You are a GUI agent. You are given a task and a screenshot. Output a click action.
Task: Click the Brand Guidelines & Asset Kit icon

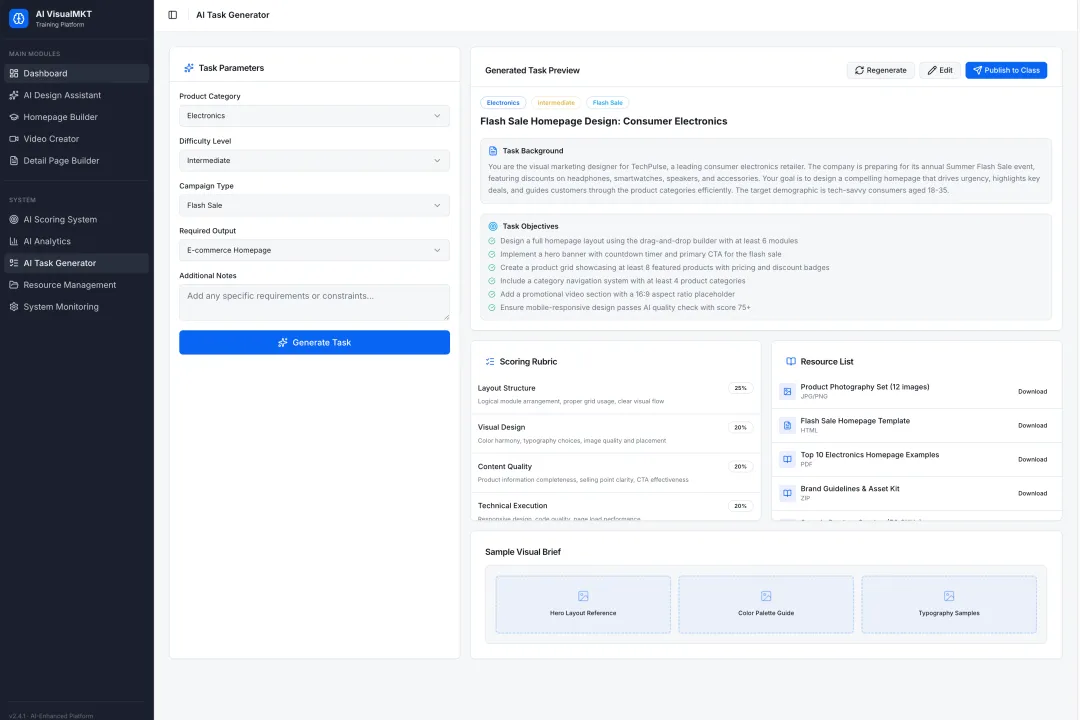pos(787,493)
